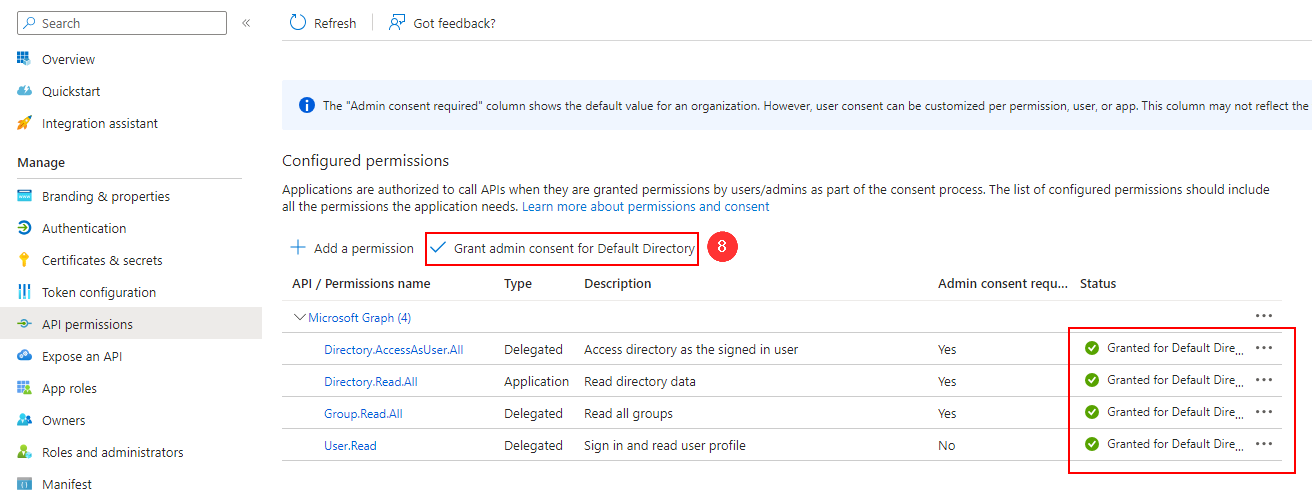Click the Certificates & secrets key icon
Viewport: 1312px width, 492px height.
coord(25,260)
